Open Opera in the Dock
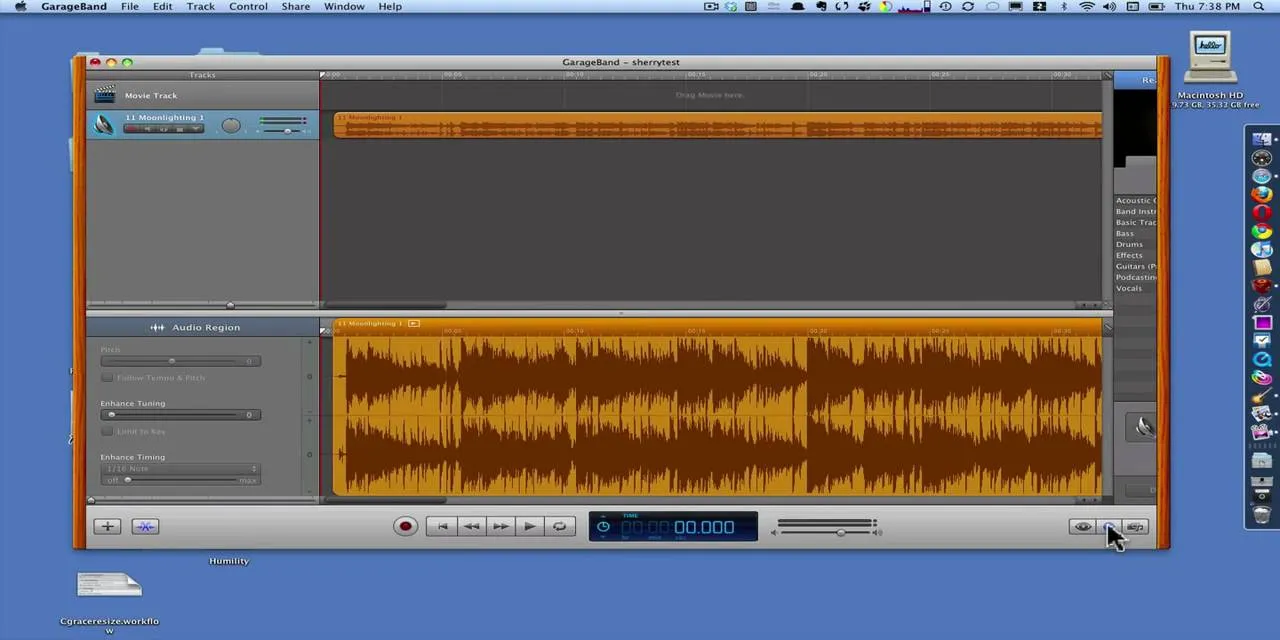 [1262, 212]
